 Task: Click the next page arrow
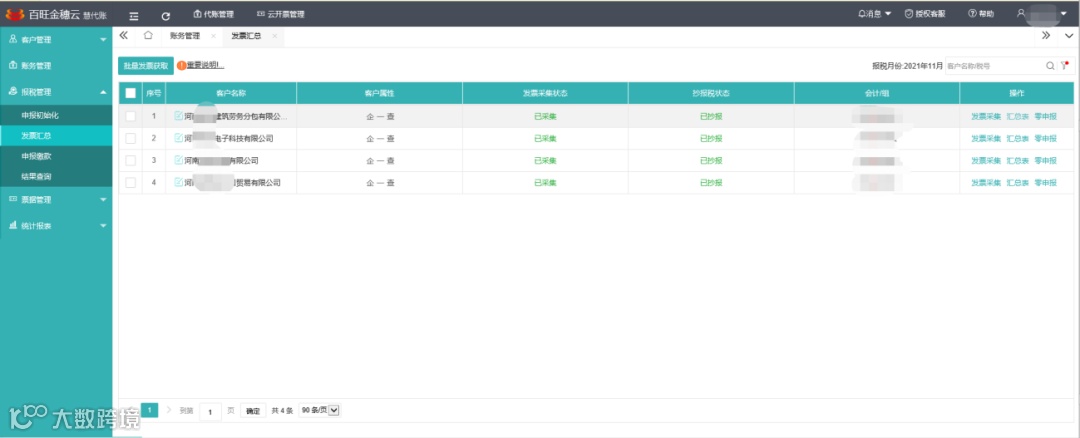(x=169, y=410)
